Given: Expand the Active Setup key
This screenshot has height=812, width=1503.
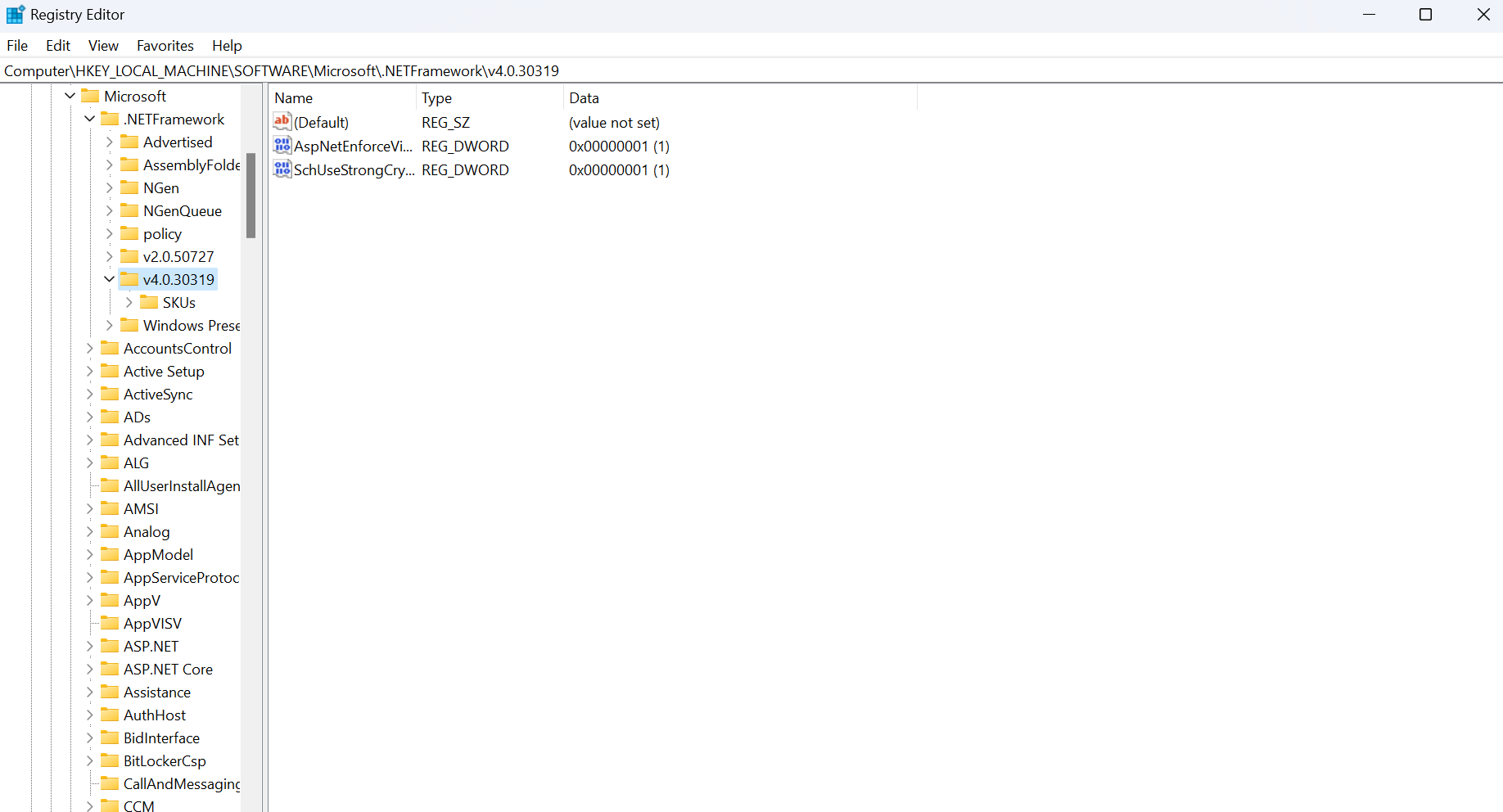Looking at the screenshot, I should [x=89, y=371].
